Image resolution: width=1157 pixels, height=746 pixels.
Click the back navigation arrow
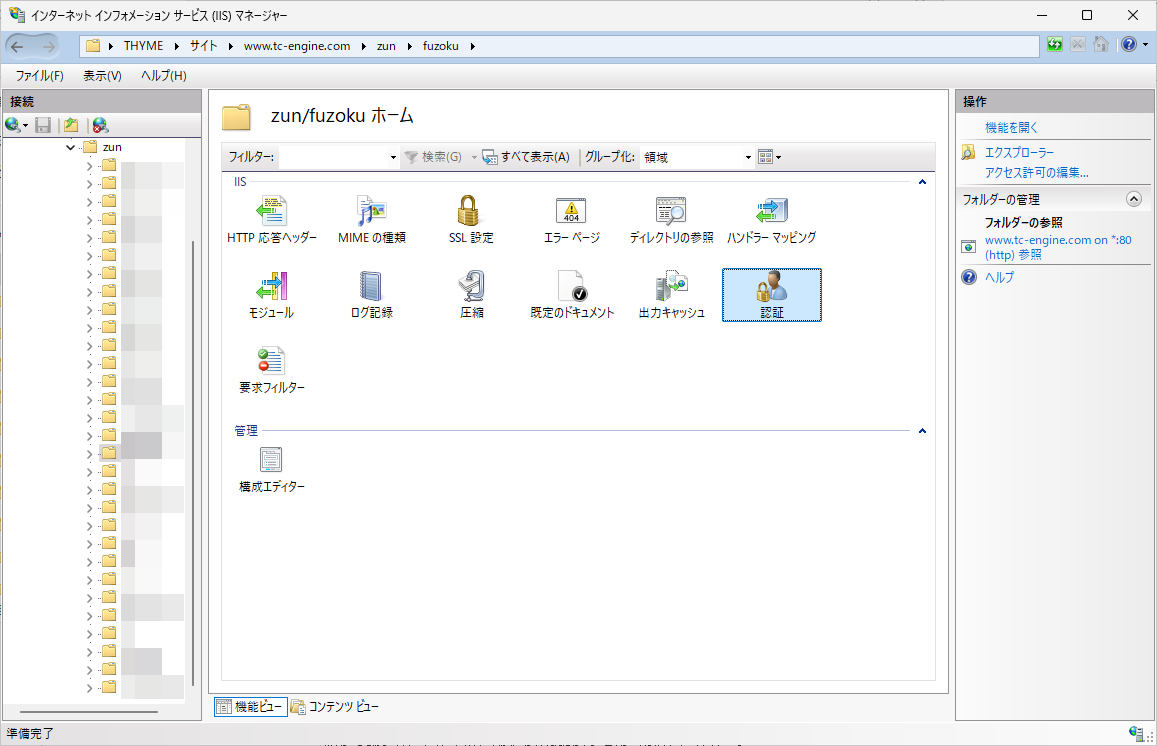click(18, 46)
